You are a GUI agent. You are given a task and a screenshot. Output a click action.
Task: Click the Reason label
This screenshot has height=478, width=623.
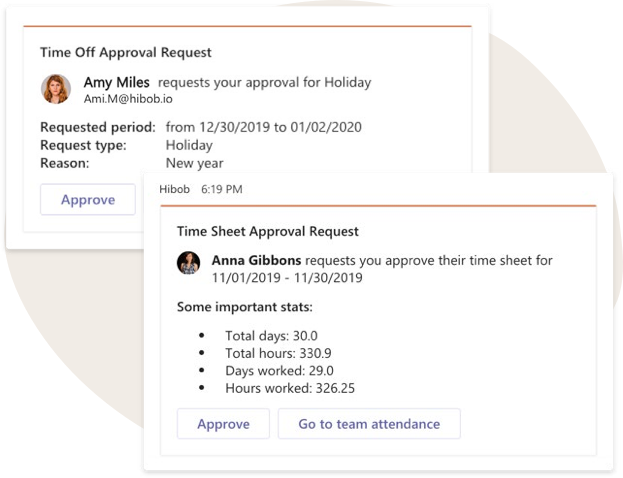(65, 163)
